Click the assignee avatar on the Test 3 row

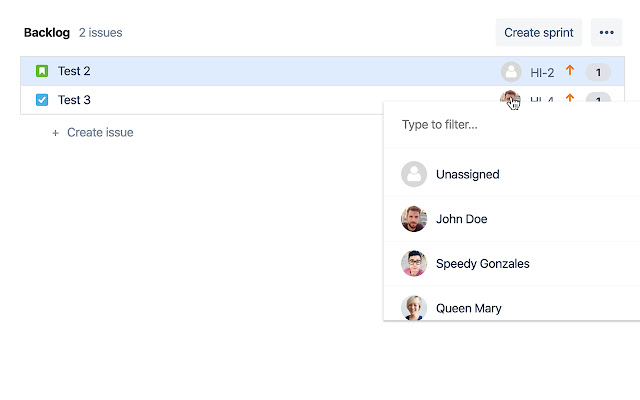510,99
